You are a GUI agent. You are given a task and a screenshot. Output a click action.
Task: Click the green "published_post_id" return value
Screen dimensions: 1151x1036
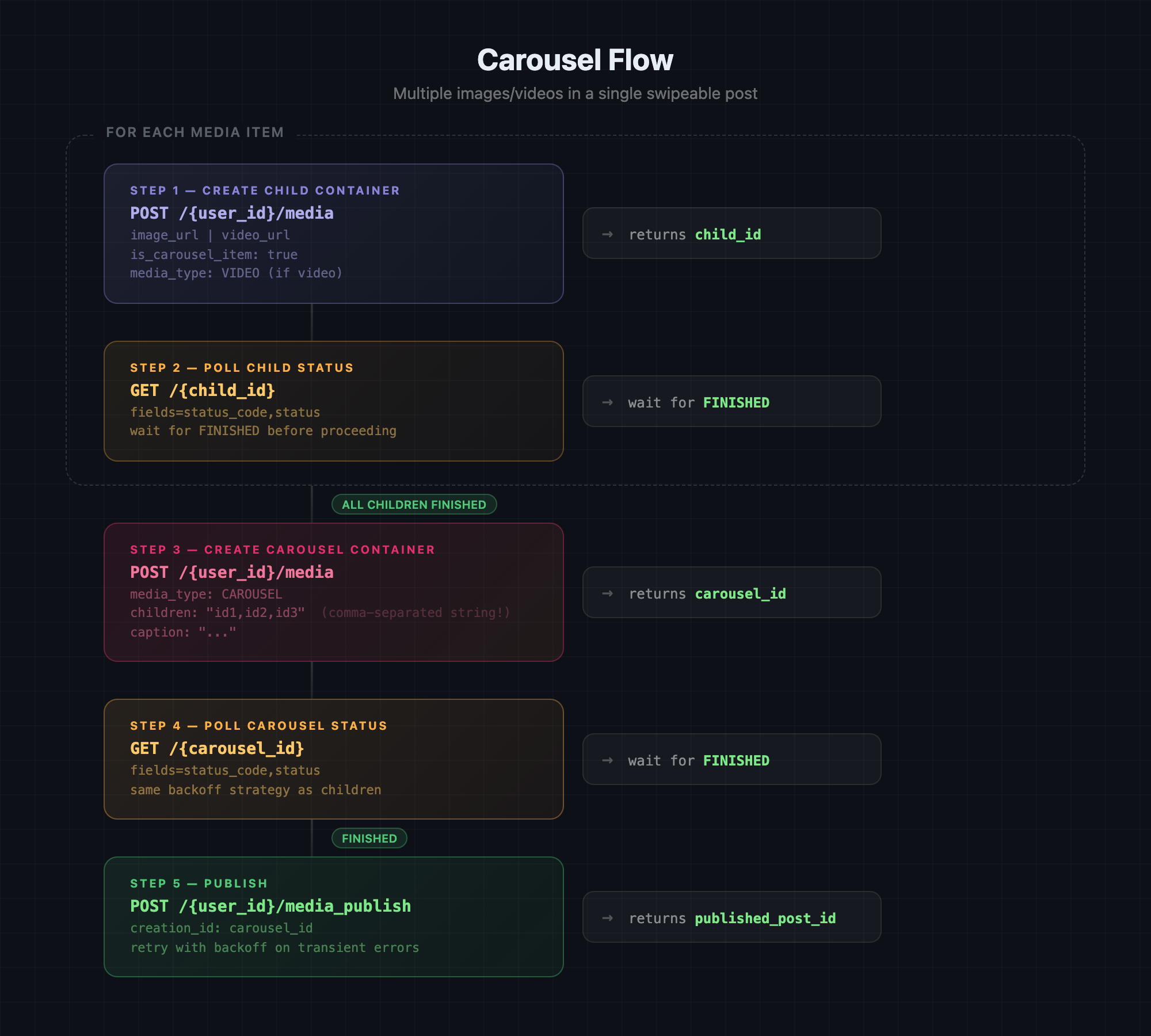click(765, 919)
